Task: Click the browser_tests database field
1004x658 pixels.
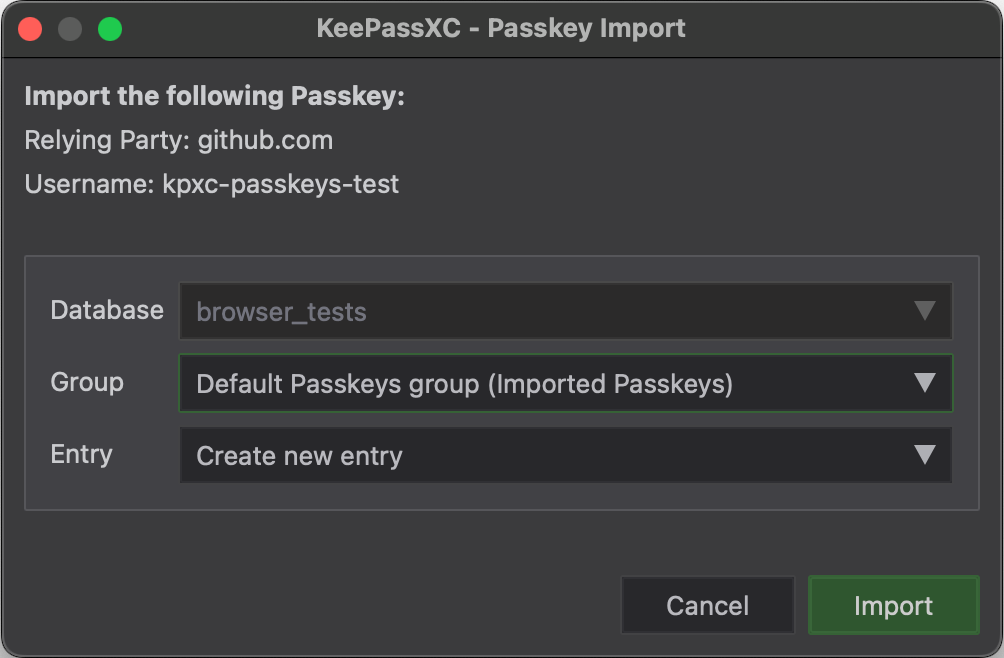Action: pyautogui.click(x=565, y=311)
